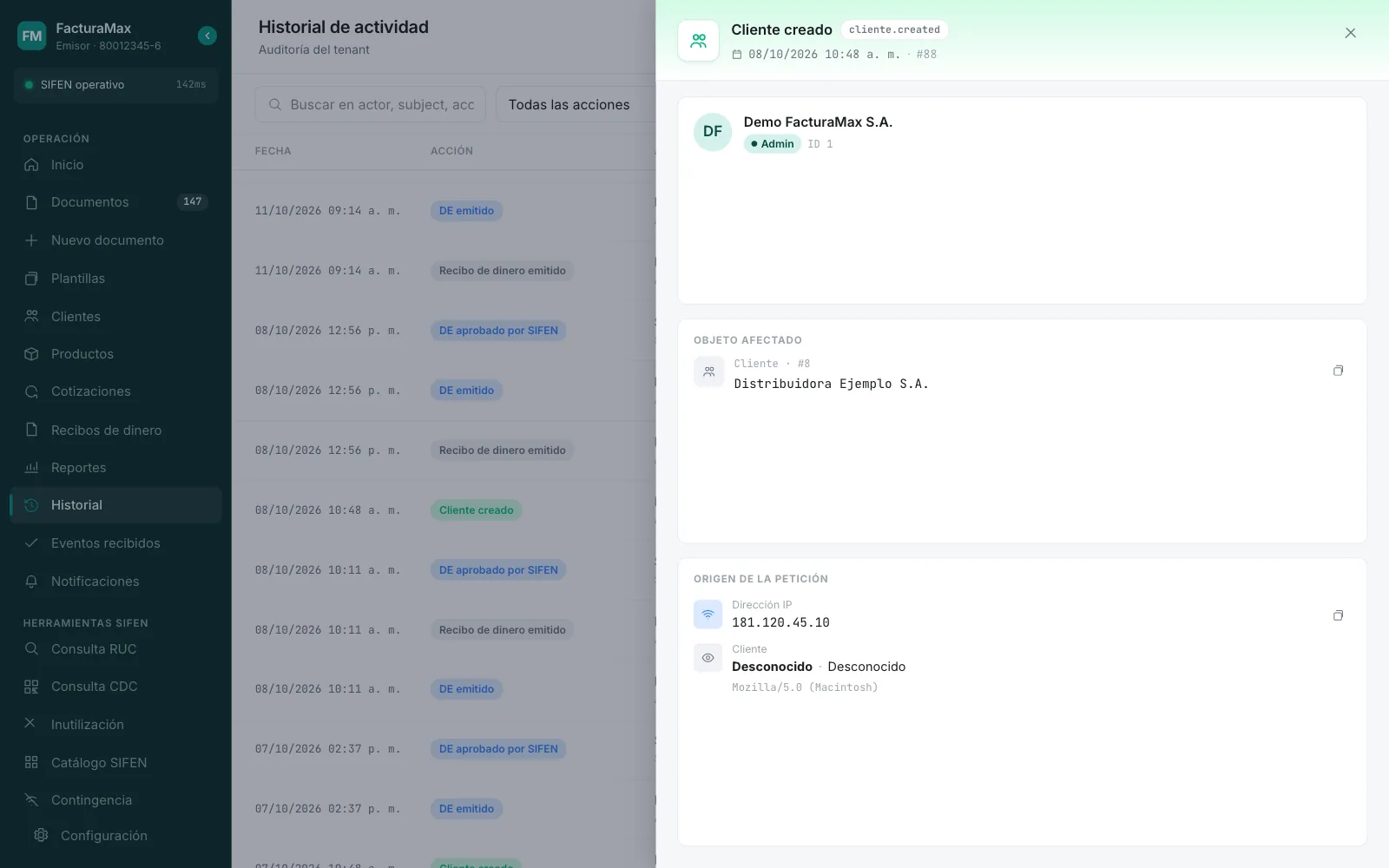Click the date 11/10/2026 09:14 in first row
Image resolution: width=1389 pixels, height=868 pixels.
327,211
